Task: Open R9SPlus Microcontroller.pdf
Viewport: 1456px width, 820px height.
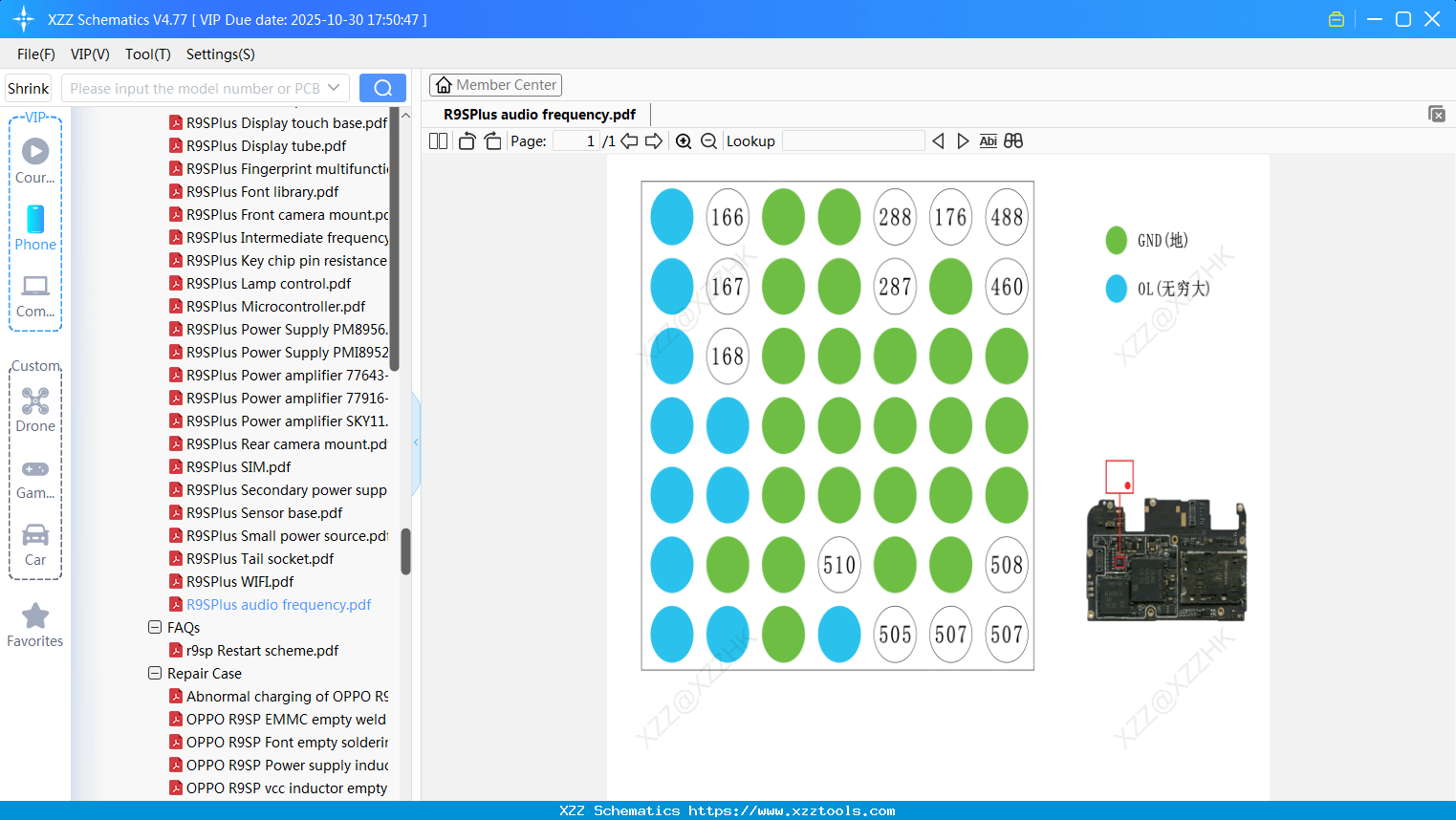Action: (267, 307)
